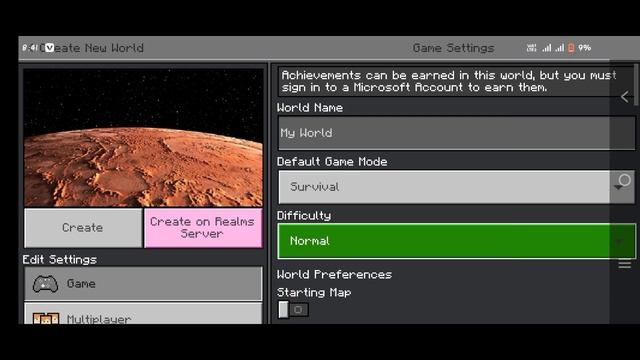Viewport: 640px width, 360px height.
Task: Open the Default Game Mode dropdown
Action: tap(456, 187)
